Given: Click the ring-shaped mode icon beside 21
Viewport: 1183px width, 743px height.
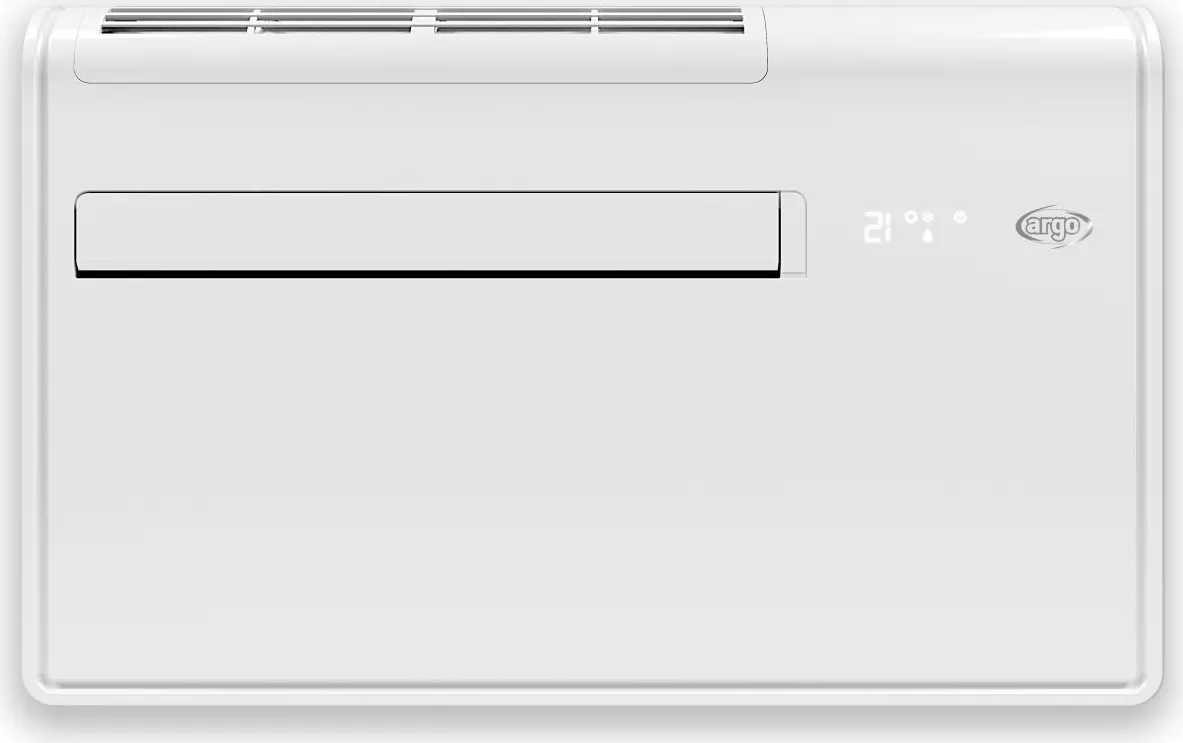Looking at the screenshot, I should pos(911,217).
